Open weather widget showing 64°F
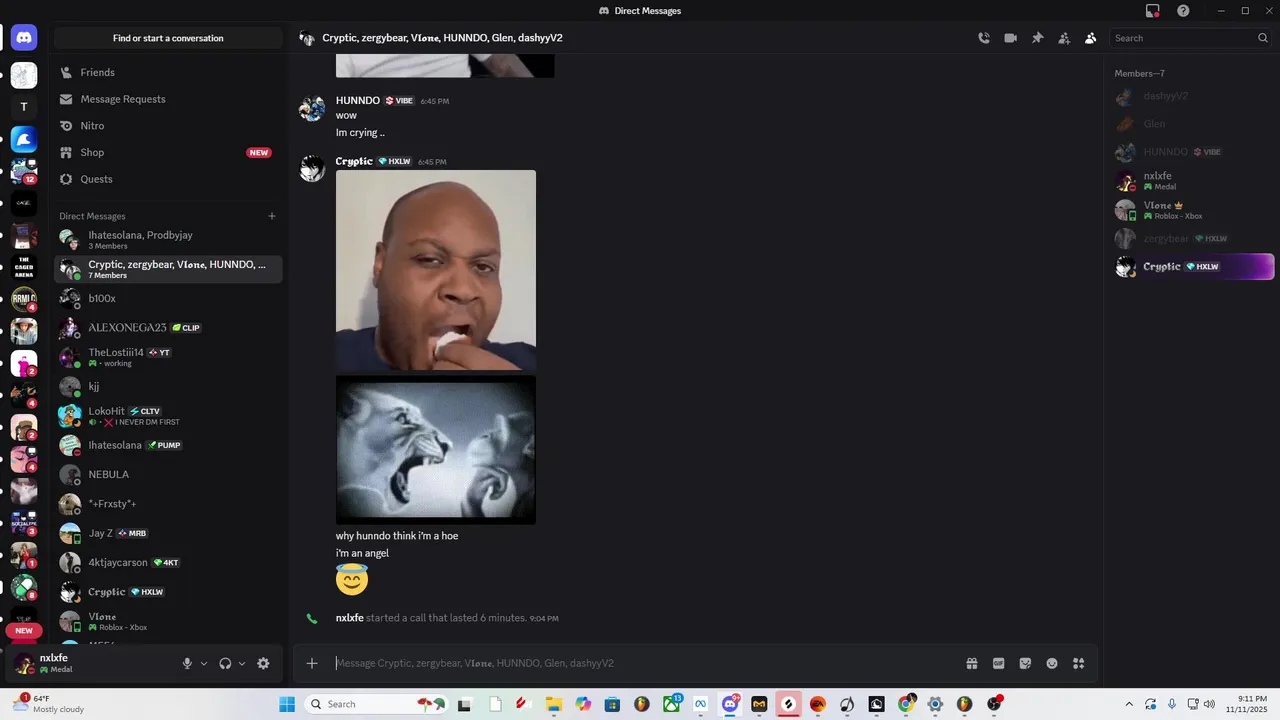This screenshot has height=720, width=1280. tap(48, 704)
